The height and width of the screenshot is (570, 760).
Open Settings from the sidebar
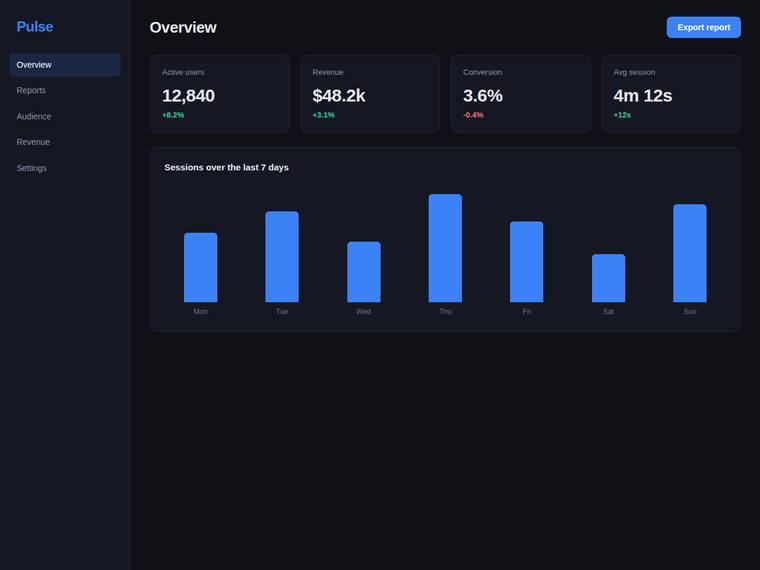point(65,168)
